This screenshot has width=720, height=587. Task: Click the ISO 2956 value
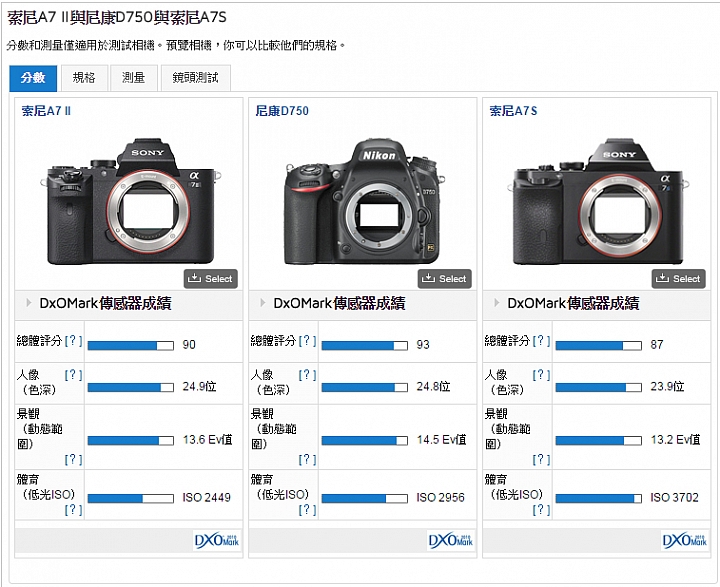point(440,497)
